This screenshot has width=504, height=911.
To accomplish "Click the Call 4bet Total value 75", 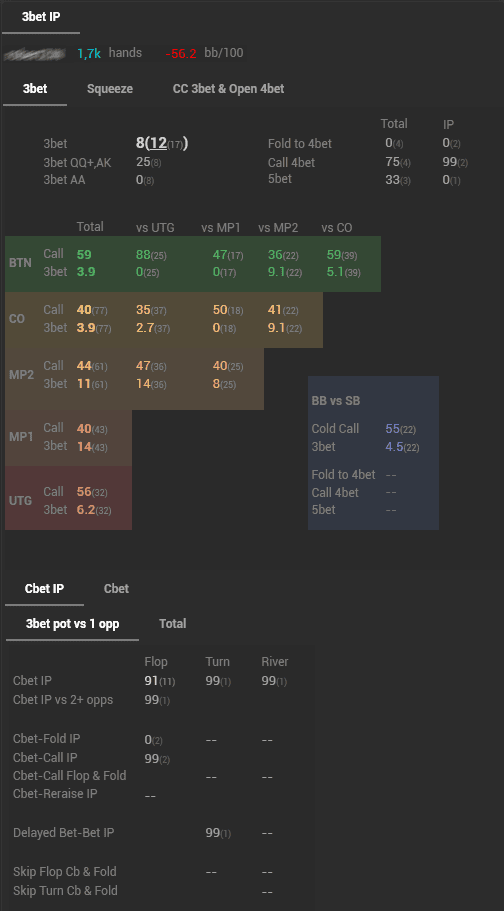I will tap(392, 162).
